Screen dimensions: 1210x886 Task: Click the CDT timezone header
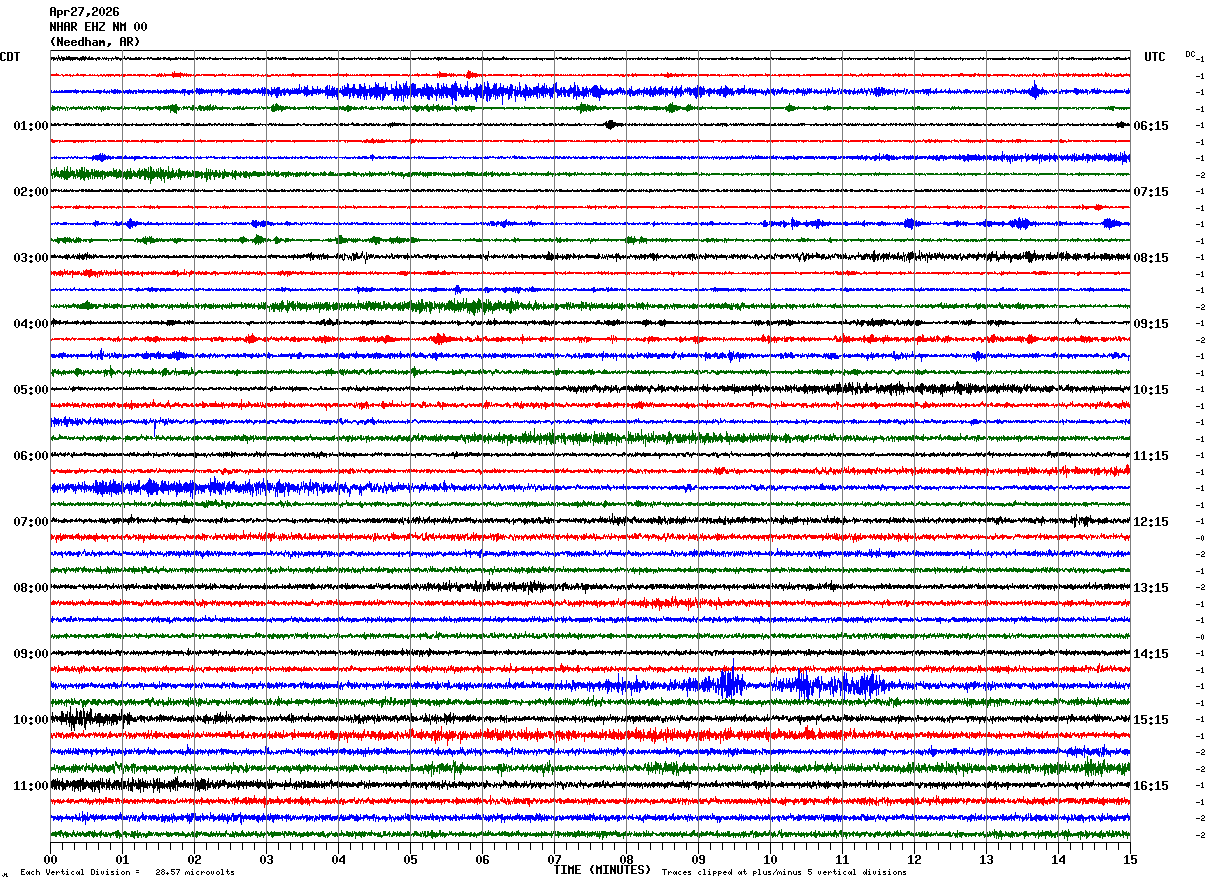10,57
